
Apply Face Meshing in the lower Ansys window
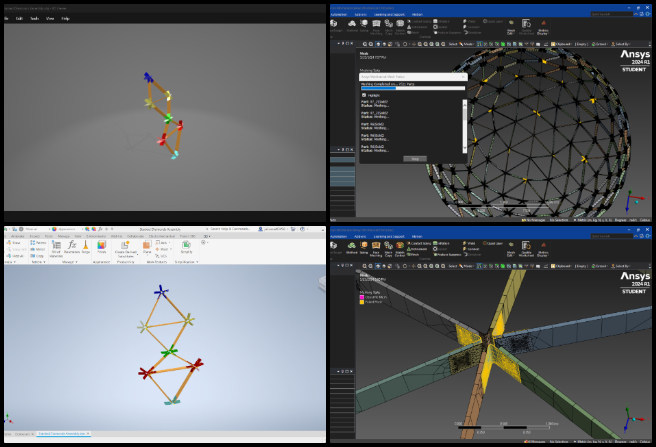point(376,248)
